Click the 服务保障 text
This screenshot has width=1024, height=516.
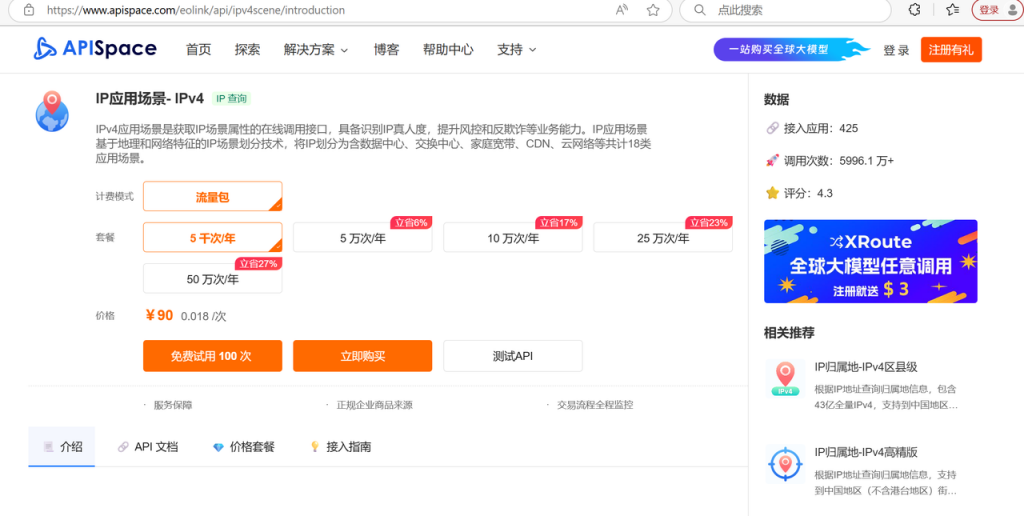(x=173, y=405)
